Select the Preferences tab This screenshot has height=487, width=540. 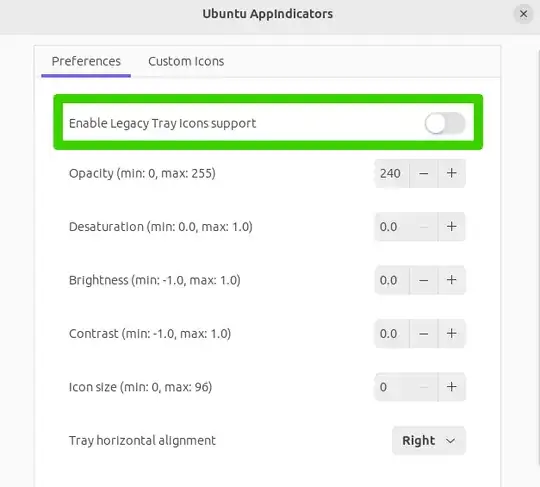pyautogui.click(x=86, y=61)
